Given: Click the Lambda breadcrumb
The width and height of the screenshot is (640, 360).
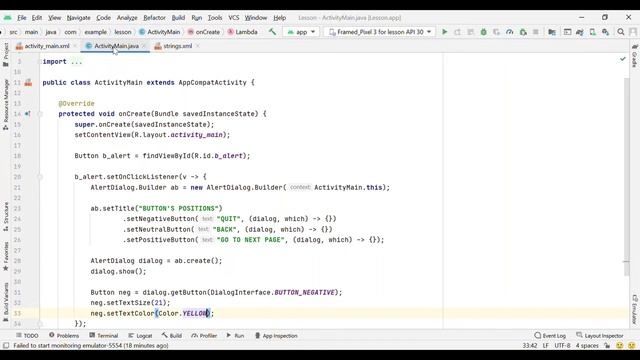Looking at the screenshot, I should pyautogui.click(x=242, y=32).
